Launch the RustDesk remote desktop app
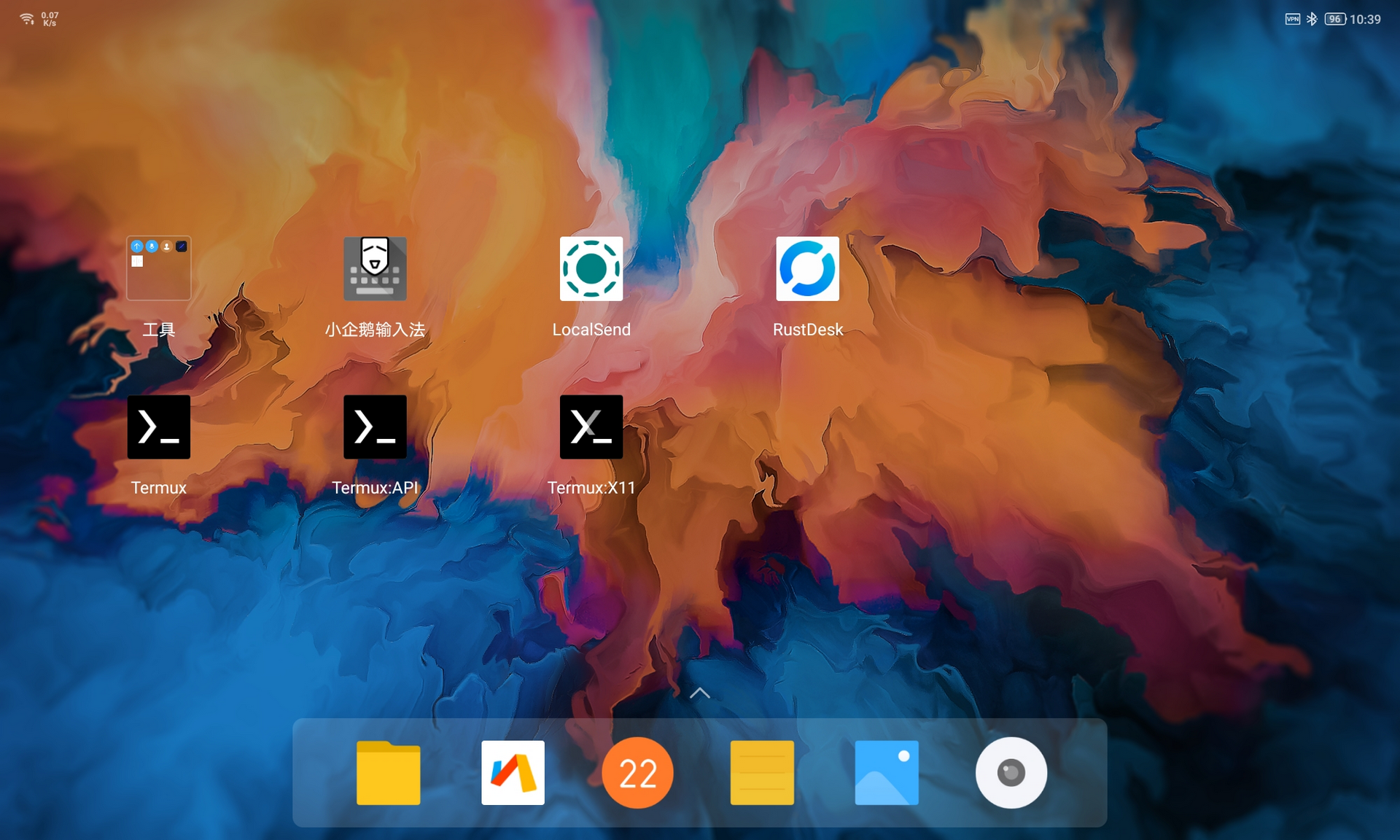Image resolution: width=1400 pixels, height=840 pixels. pyautogui.click(x=807, y=268)
